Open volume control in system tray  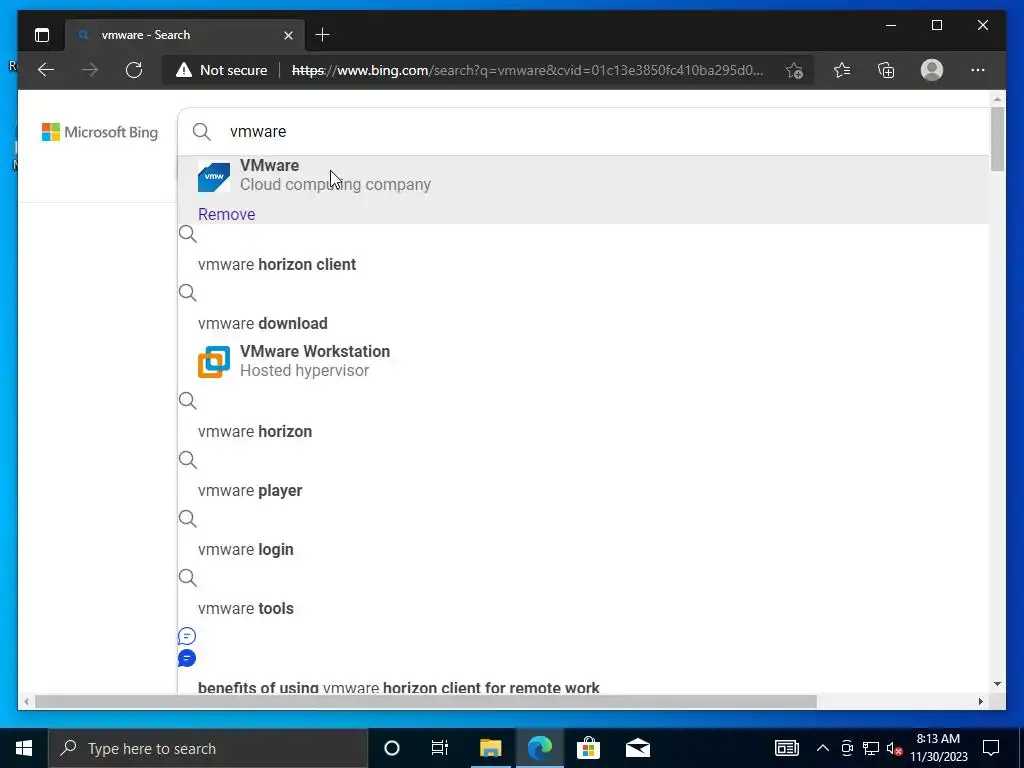click(894, 748)
